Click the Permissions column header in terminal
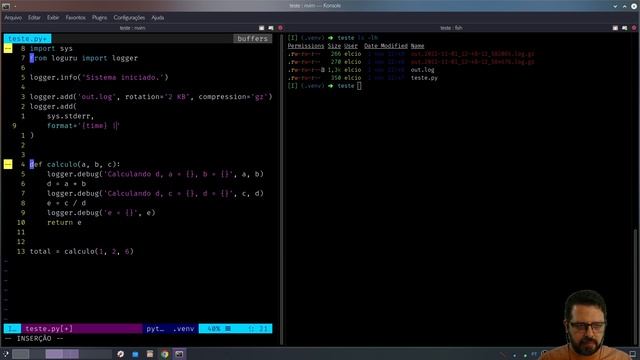 (x=306, y=46)
